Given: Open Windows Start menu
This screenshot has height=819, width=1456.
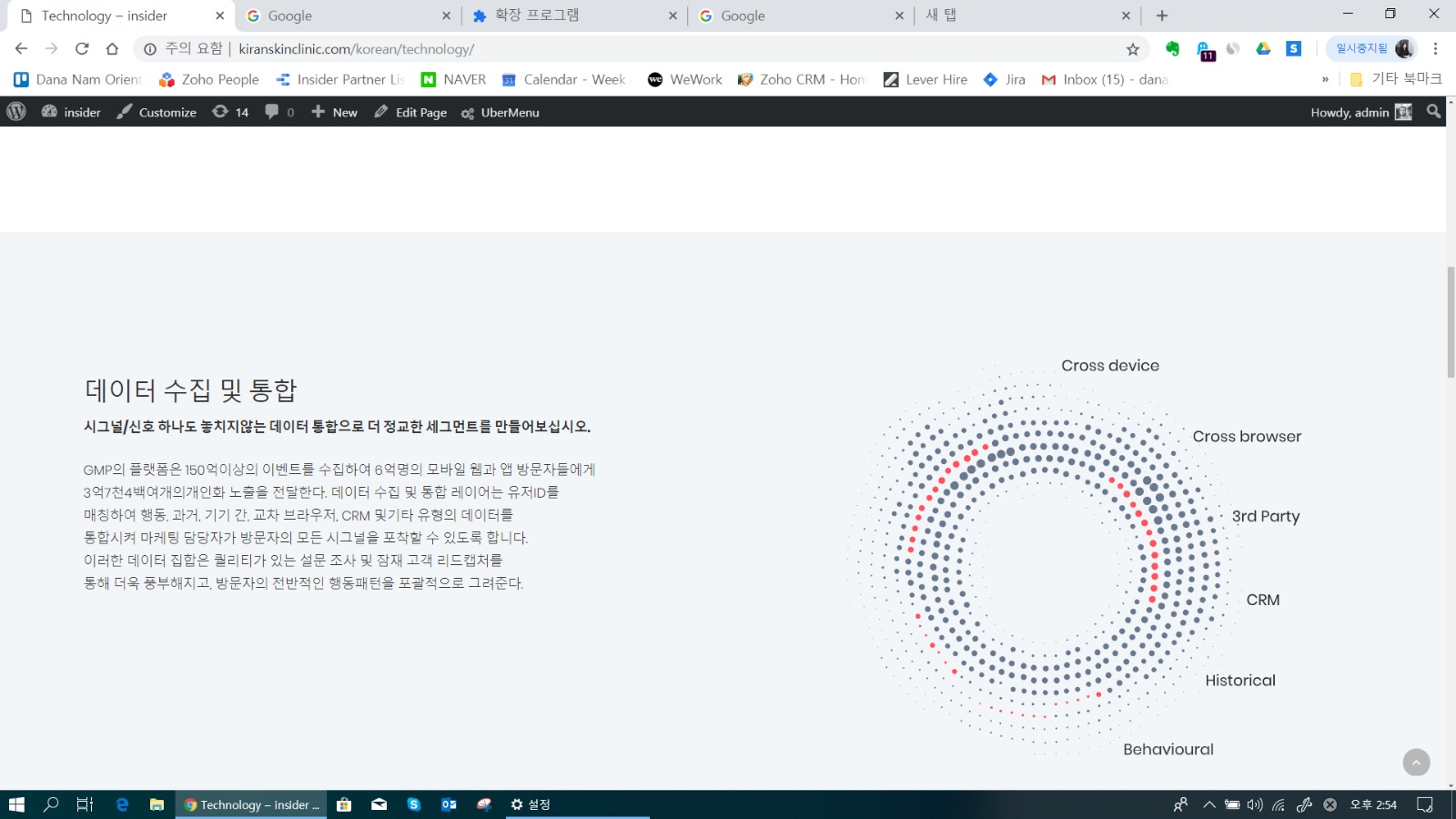Looking at the screenshot, I should pos(16,804).
